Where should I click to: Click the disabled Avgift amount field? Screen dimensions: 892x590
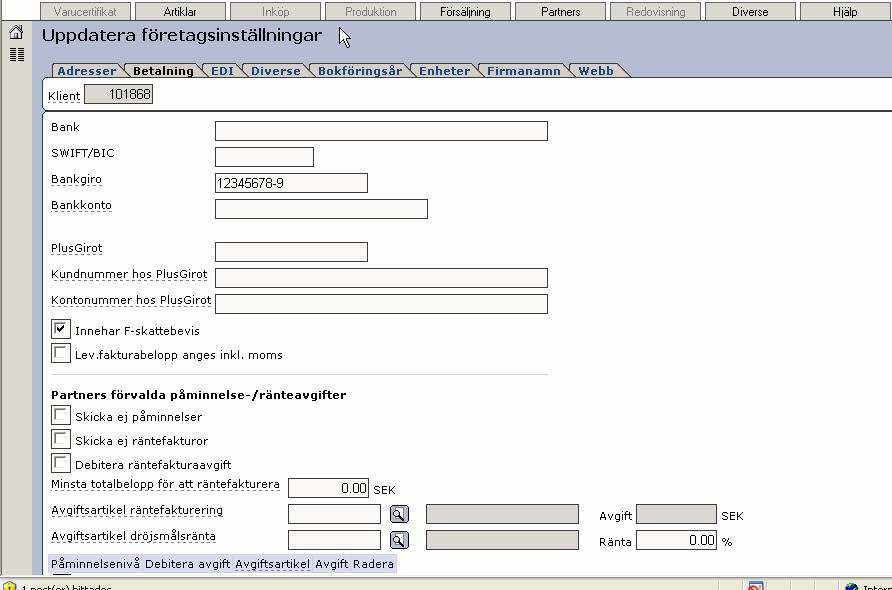(x=676, y=514)
